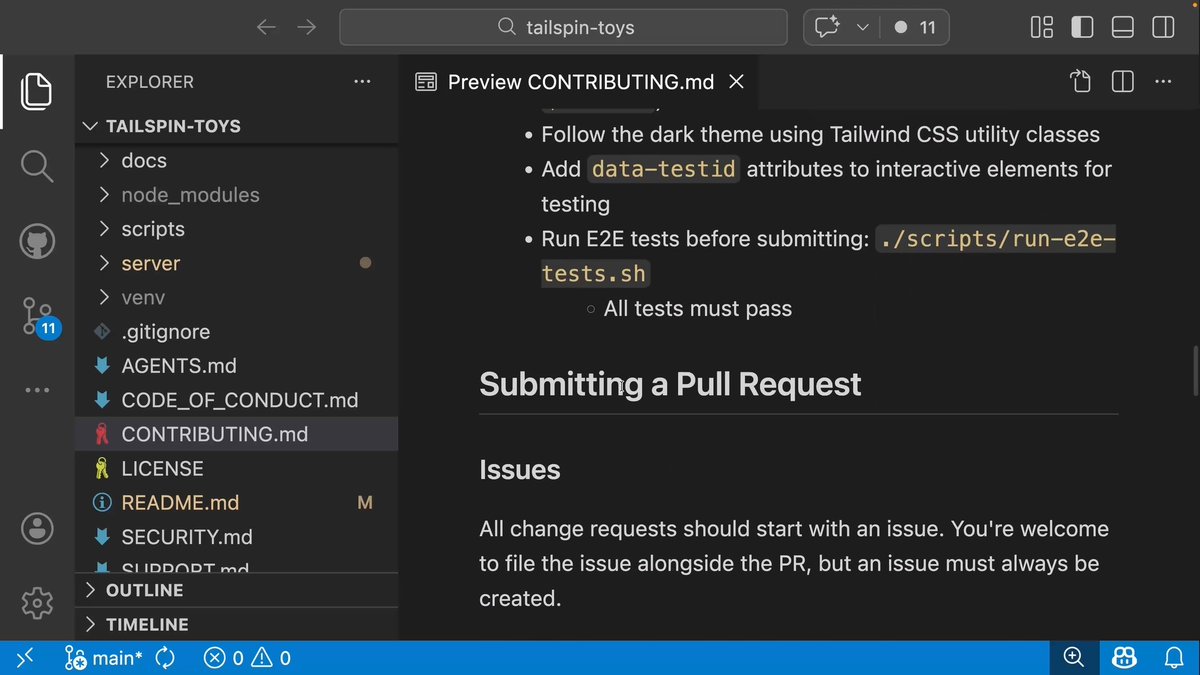Open the Explorer view in the activity bar

[37, 92]
